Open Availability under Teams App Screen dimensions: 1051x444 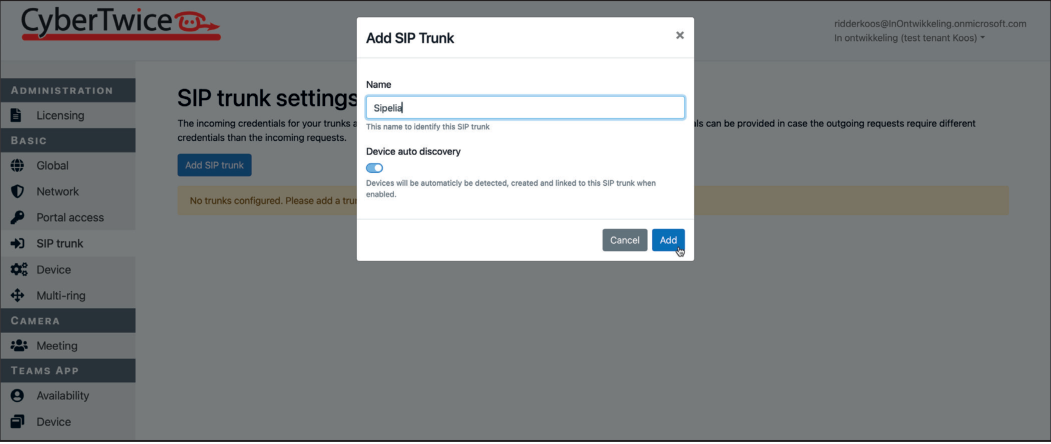pyautogui.click(x=68, y=396)
